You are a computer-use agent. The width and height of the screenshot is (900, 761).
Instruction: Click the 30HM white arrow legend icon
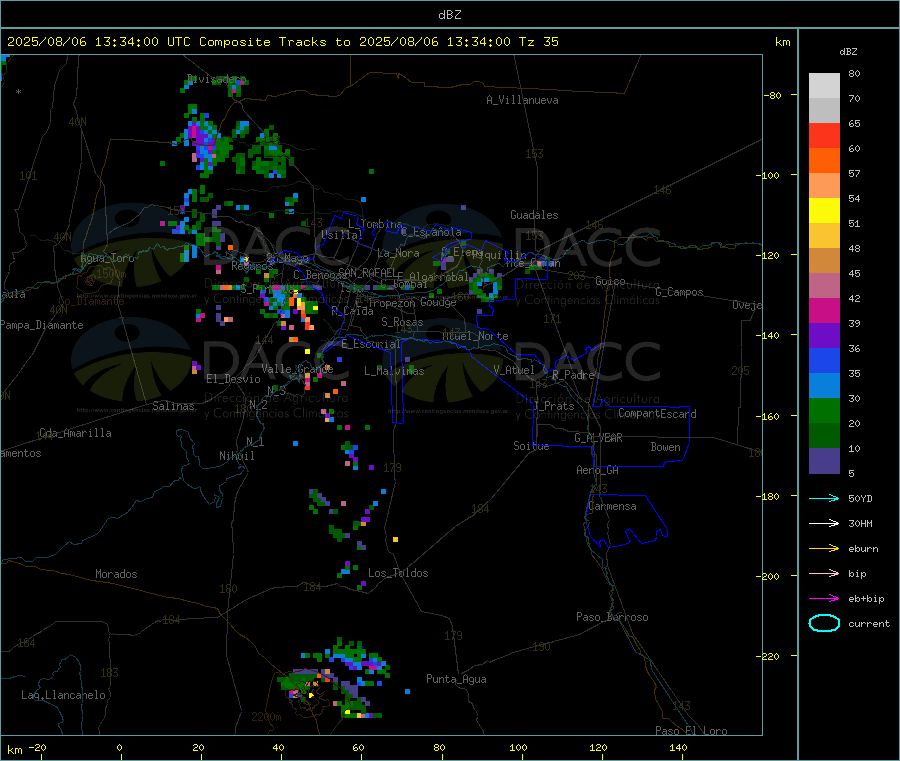[x=824, y=523]
